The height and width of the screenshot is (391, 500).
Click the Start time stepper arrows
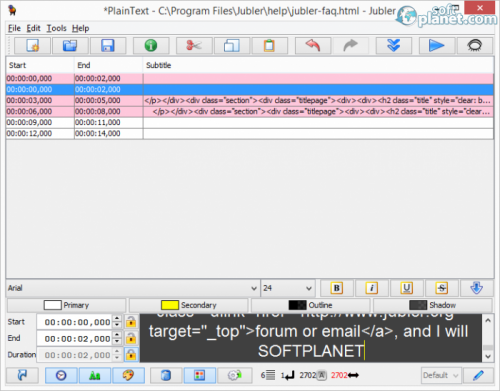(x=117, y=322)
